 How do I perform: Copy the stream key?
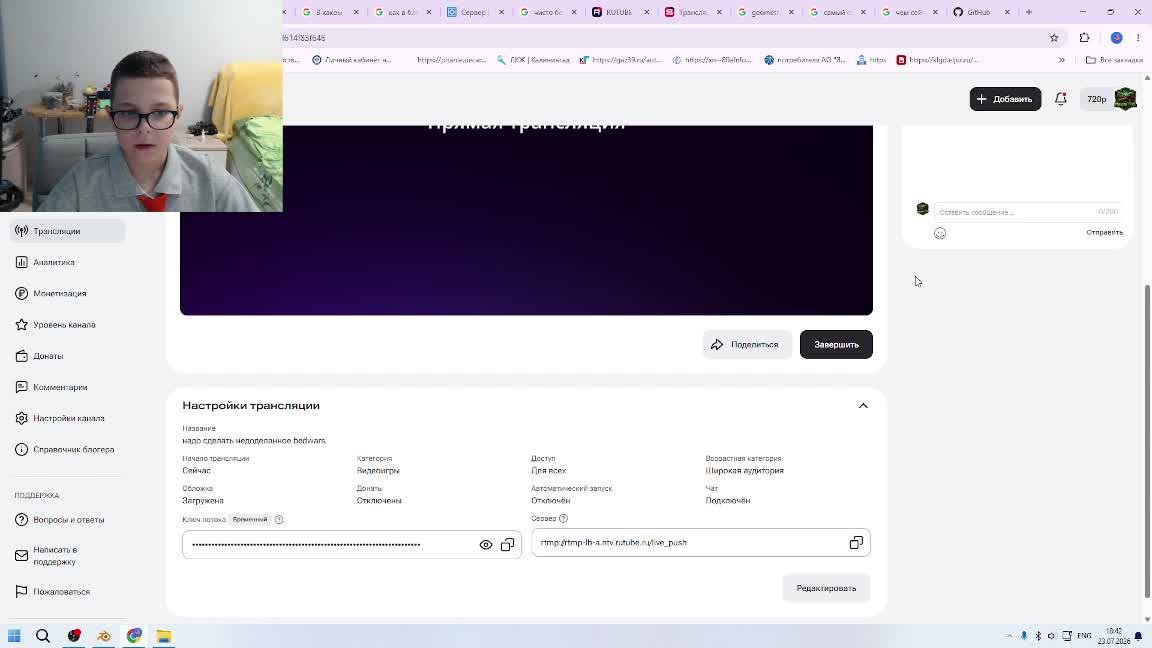coord(508,545)
